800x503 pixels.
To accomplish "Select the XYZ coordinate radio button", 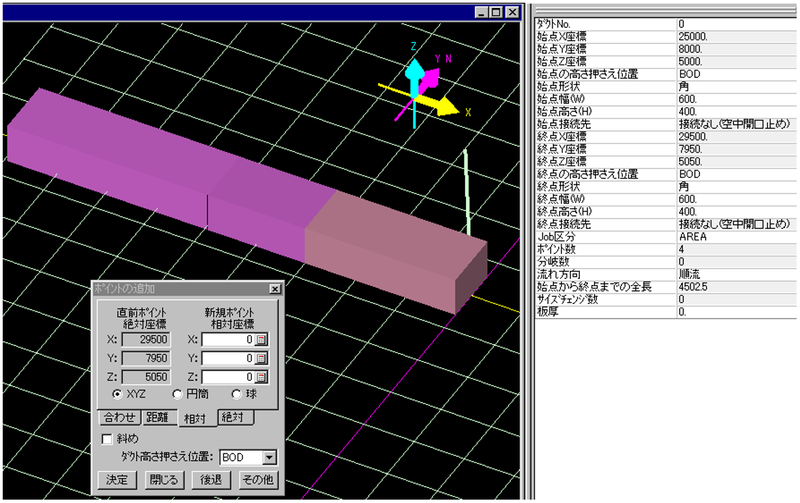I will point(118,395).
